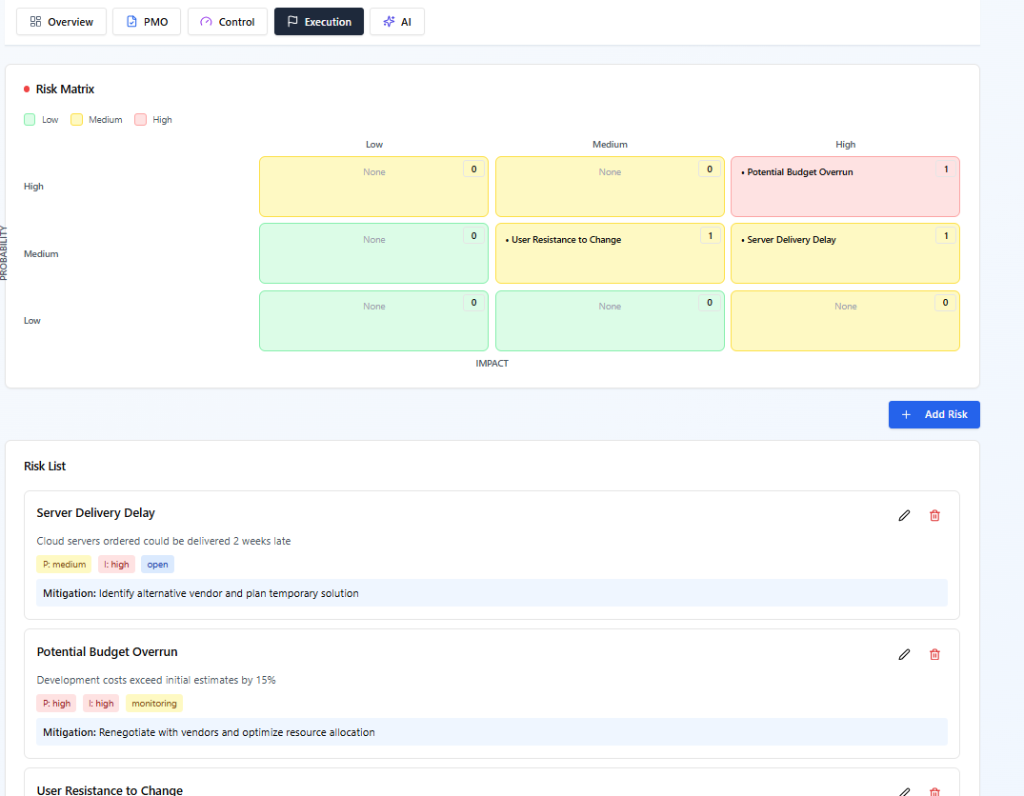The width and height of the screenshot is (1024, 796).
Task: Click the Risk Matrix heading
Action: pyautogui.click(x=65, y=89)
